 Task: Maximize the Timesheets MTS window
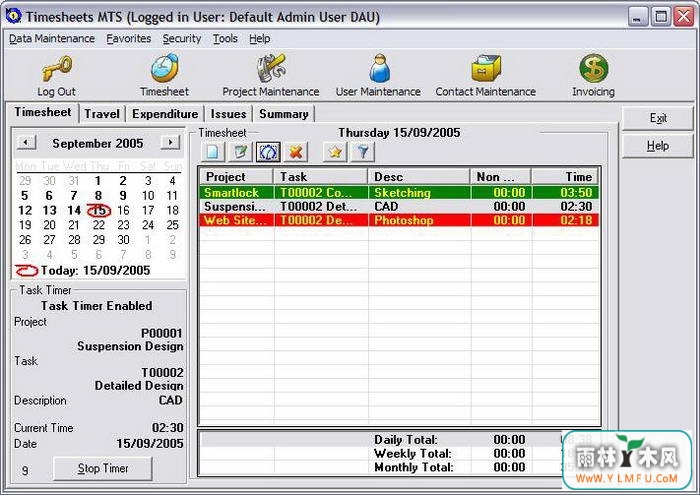tap(661, 17)
